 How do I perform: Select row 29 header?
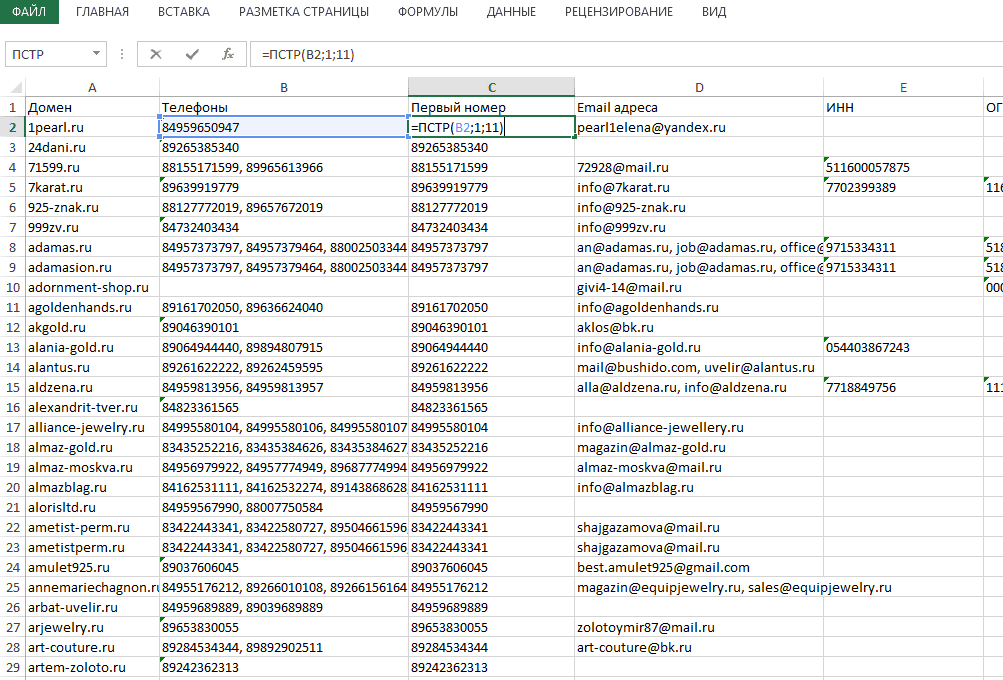pos(13,667)
